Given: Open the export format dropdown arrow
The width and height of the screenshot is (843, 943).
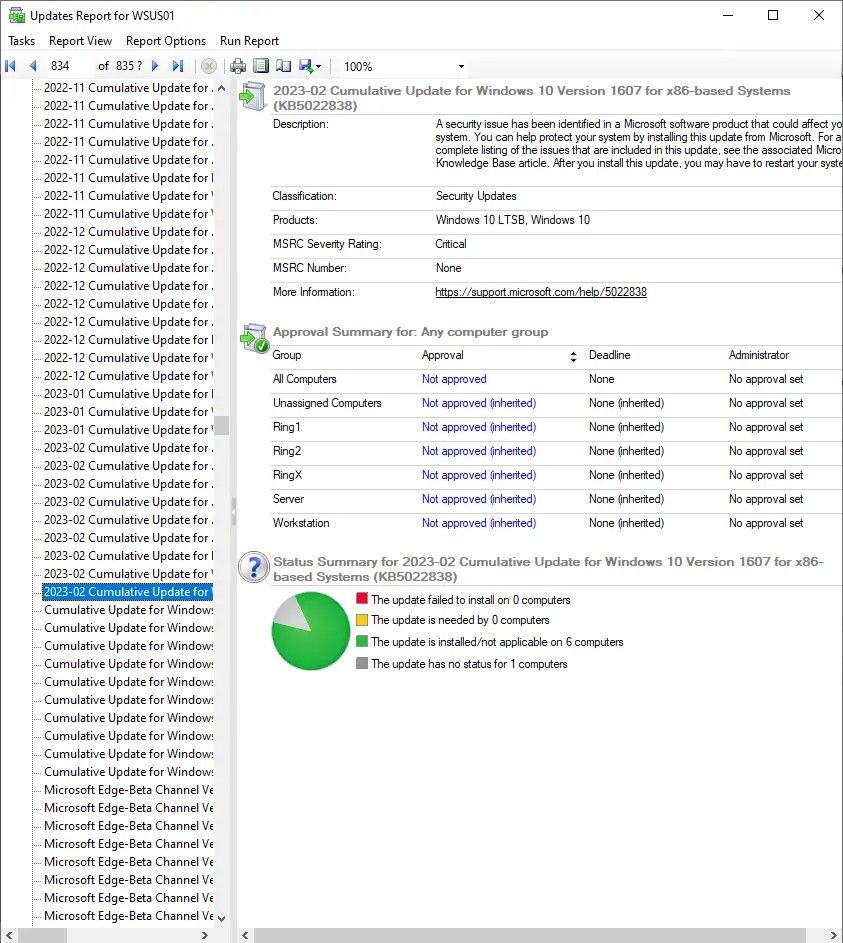Looking at the screenshot, I should tap(318, 67).
